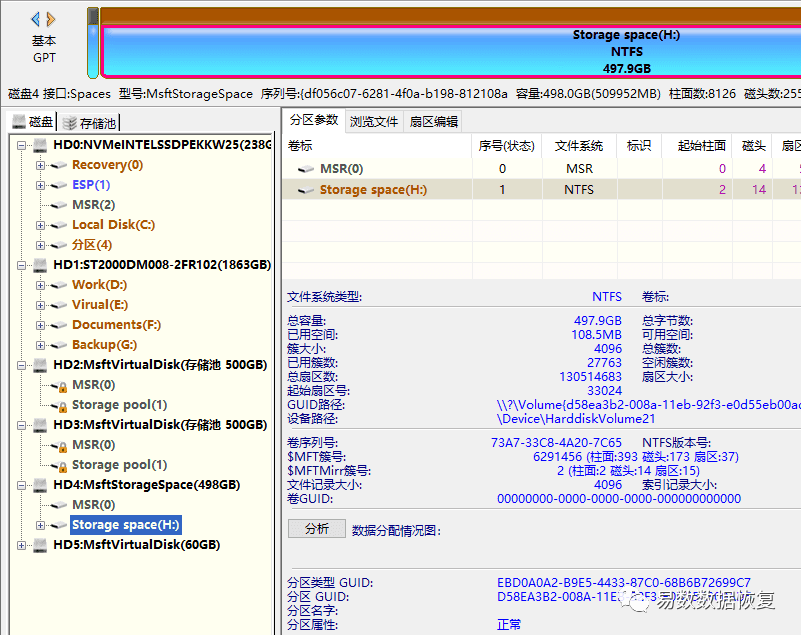Select Storage pool(1) under HD2
The width and height of the screenshot is (801, 635).
[x=120, y=405]
